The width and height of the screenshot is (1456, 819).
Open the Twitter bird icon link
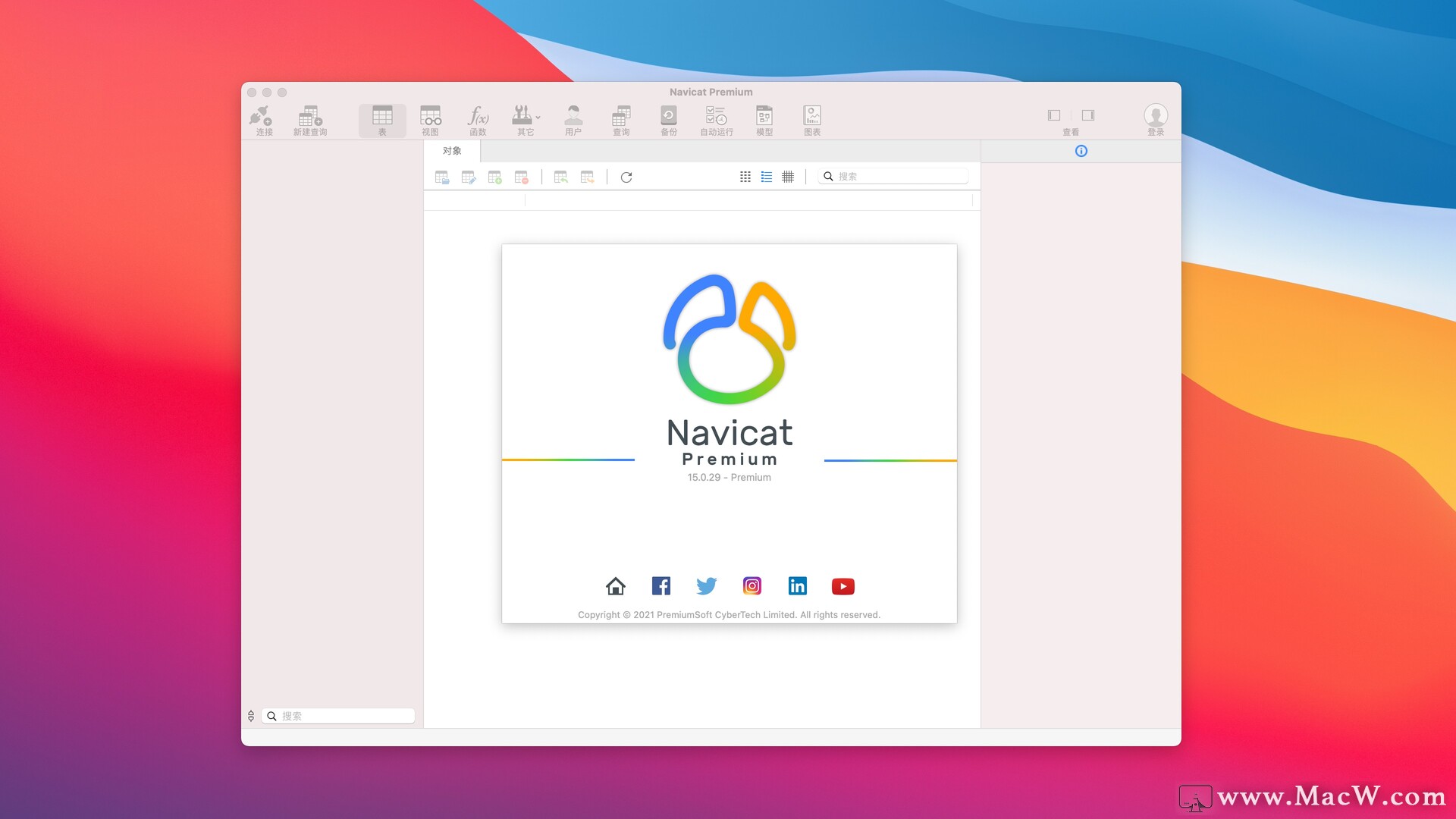click(707, 586)
